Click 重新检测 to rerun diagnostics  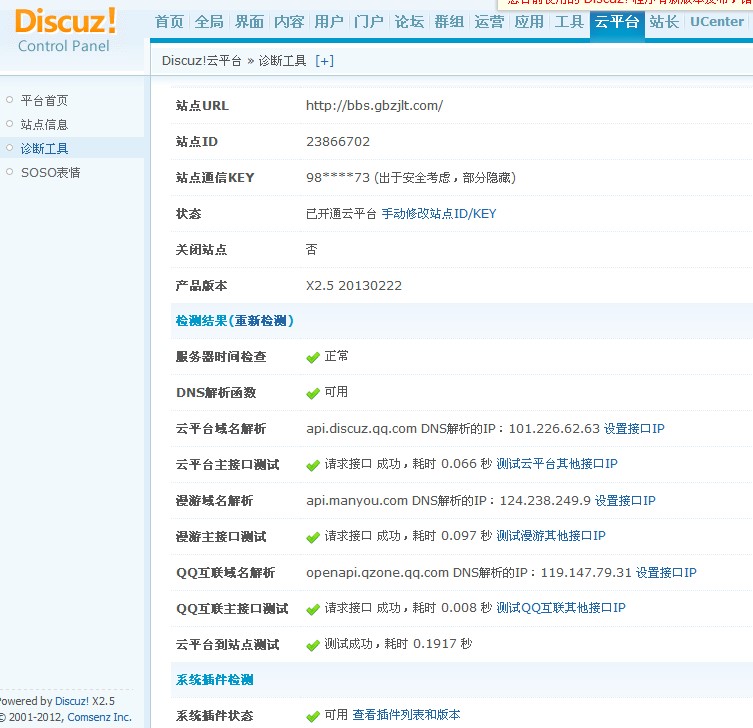[261, 321]
